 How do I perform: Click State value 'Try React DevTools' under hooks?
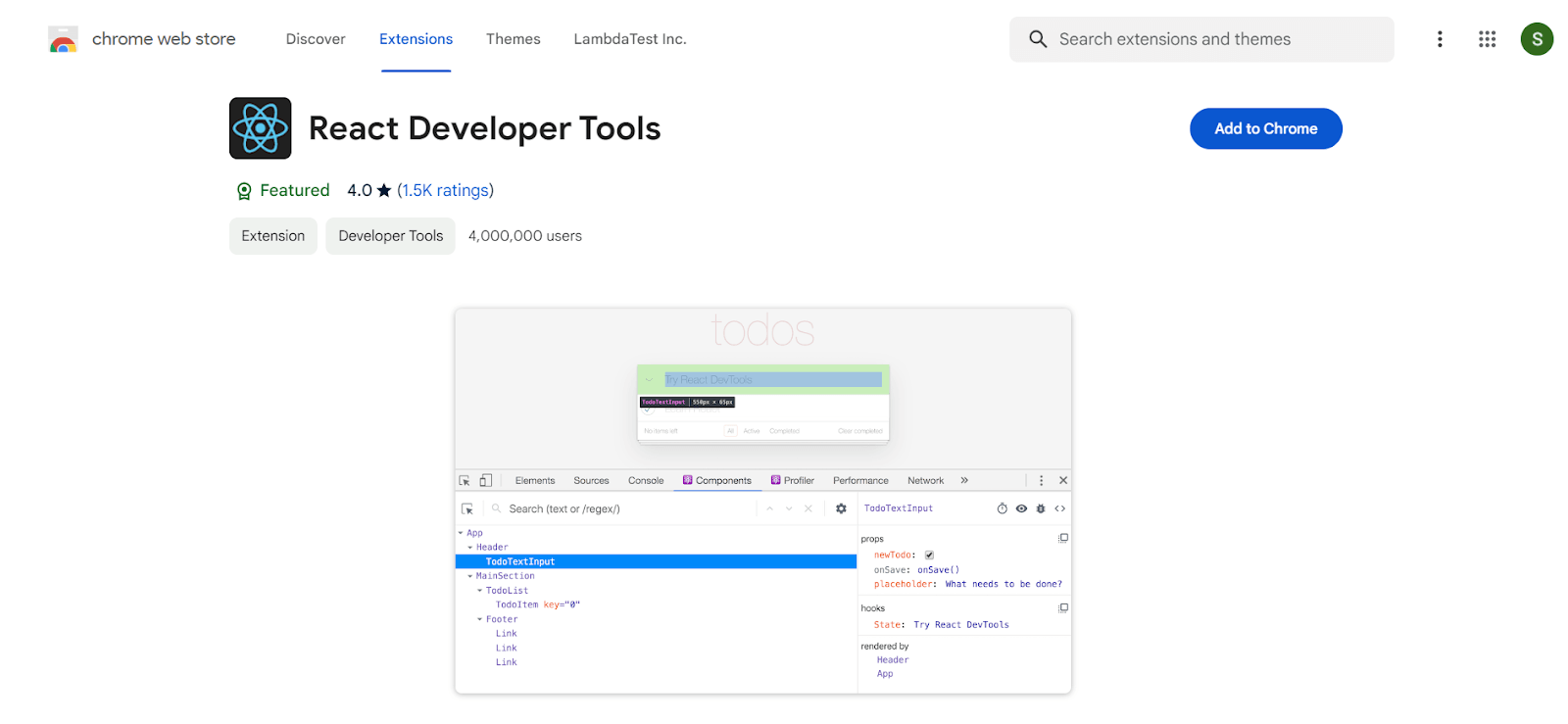(x=960, y=625)
